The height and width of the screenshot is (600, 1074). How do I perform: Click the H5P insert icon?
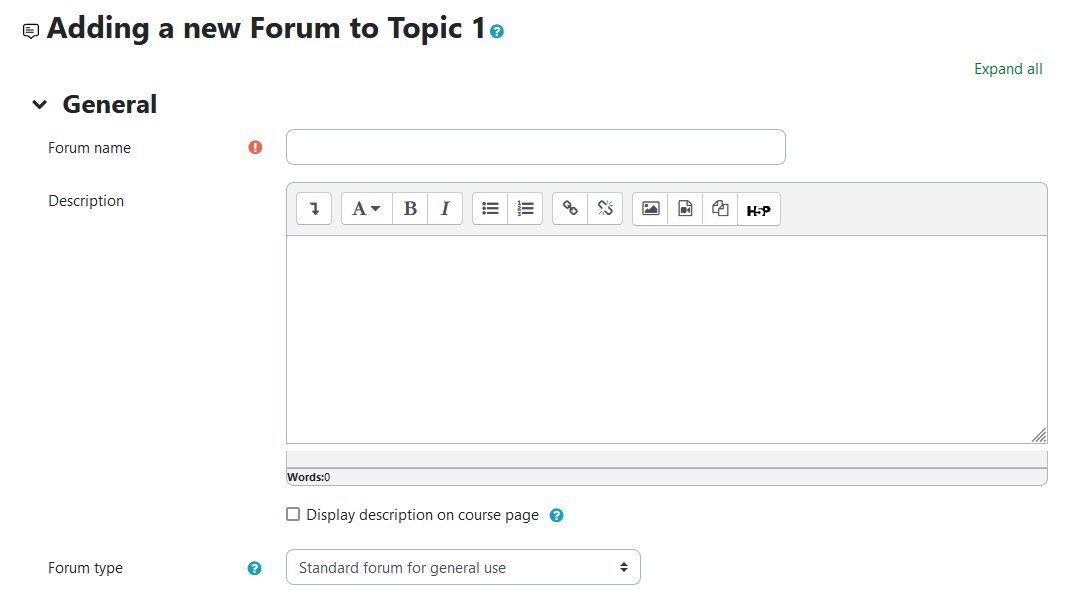pos(759,210)
